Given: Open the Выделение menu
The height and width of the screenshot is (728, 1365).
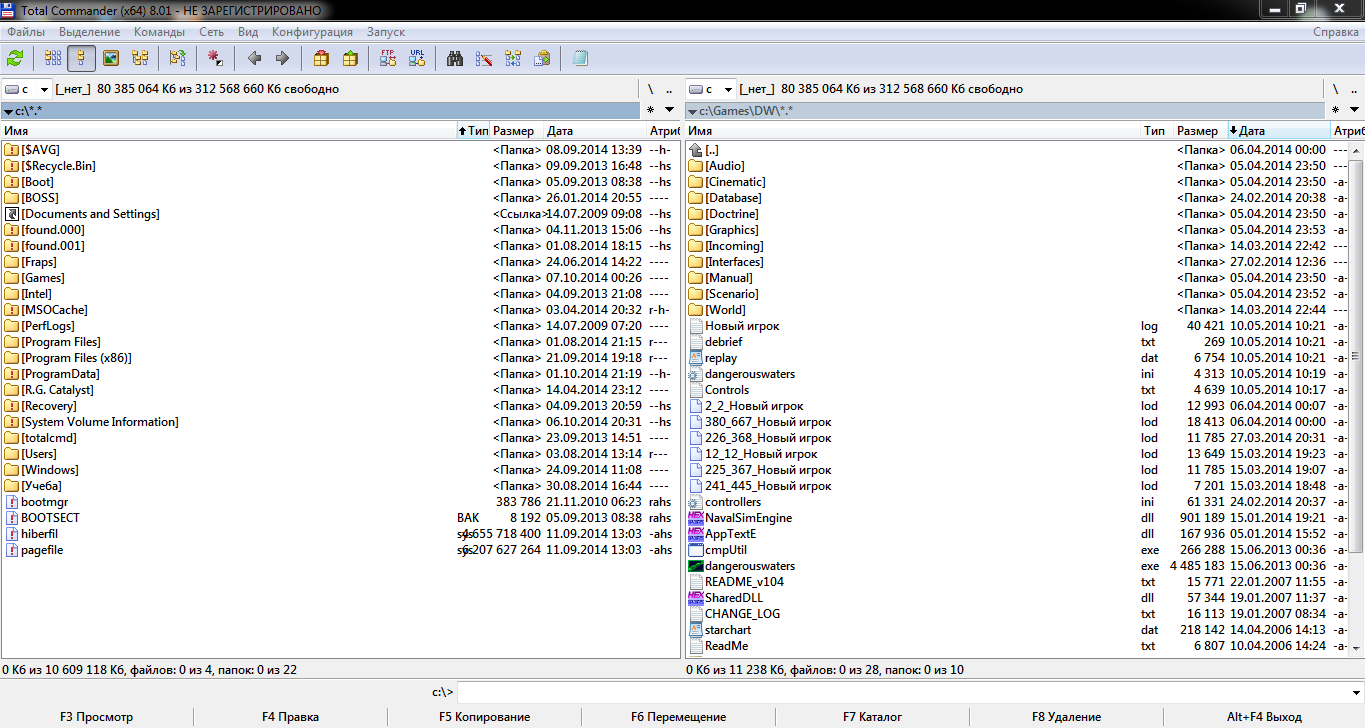Looking at the screenshot, I should coord(90,32).
